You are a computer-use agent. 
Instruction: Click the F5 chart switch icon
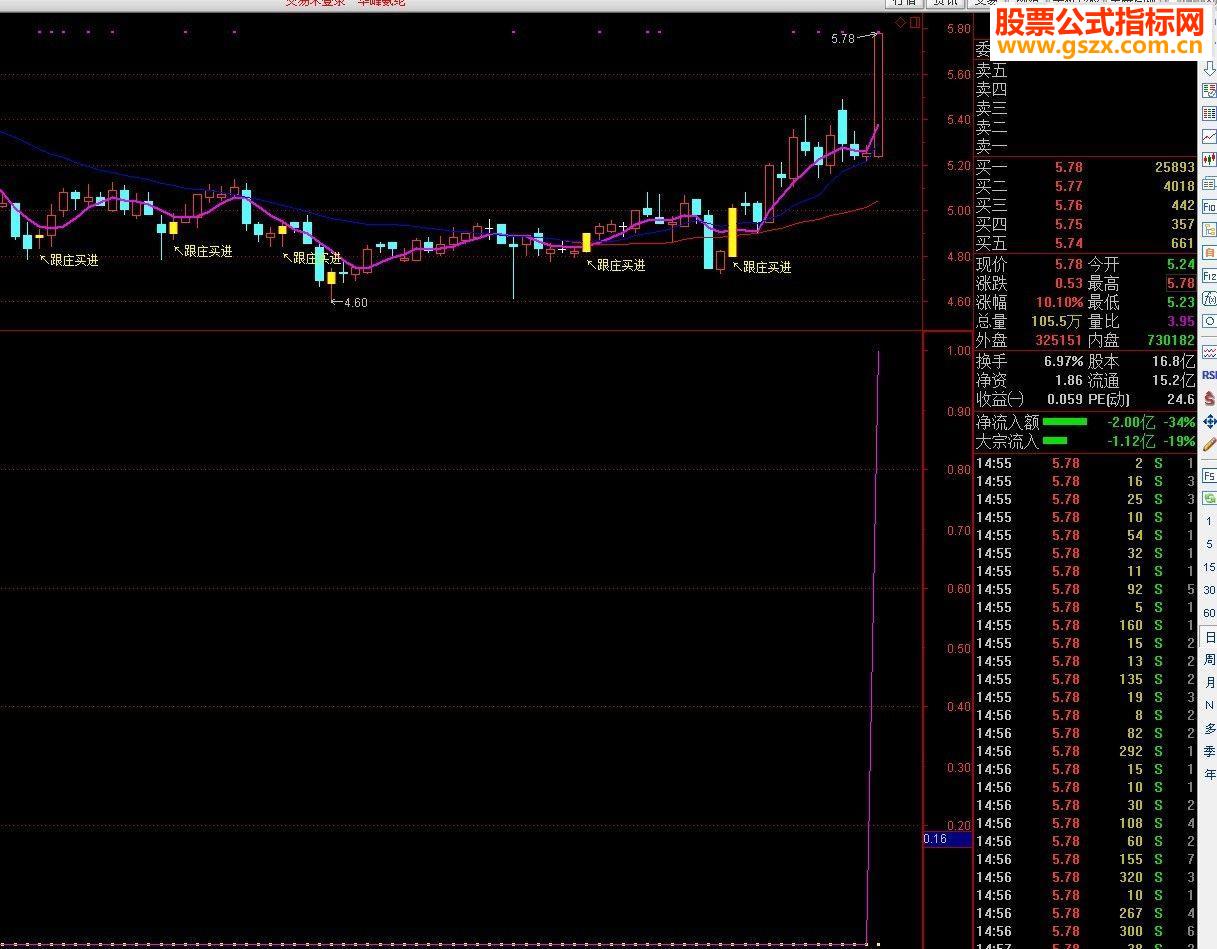point(1209,476)
